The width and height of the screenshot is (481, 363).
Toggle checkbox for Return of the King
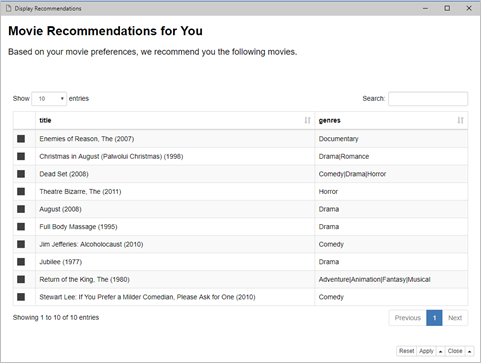tap(21, 279)
